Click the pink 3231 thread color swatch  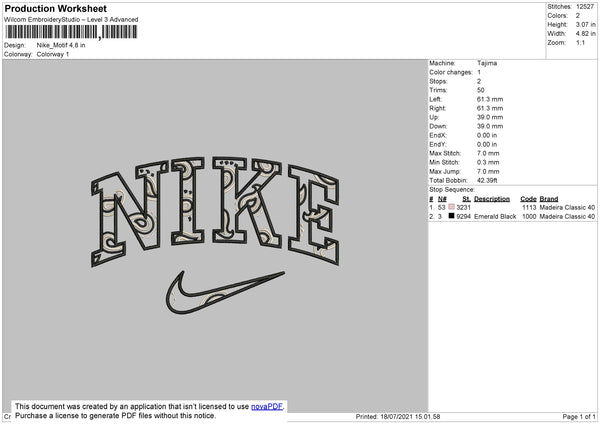tap(452, 207)
